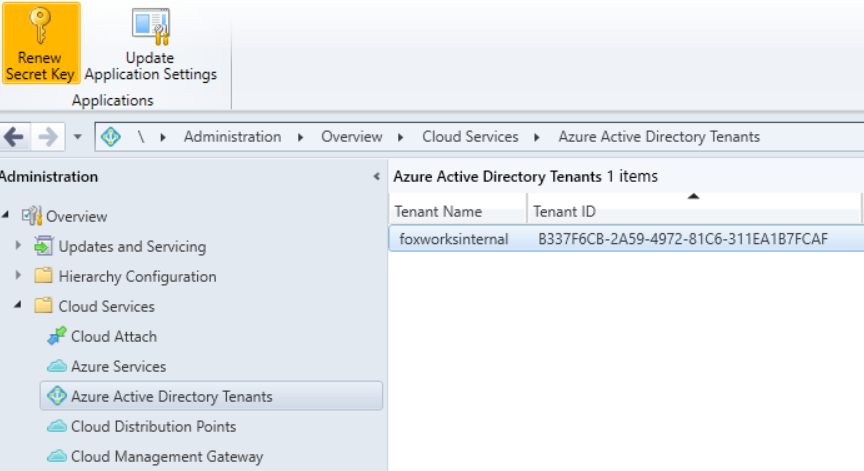Click the Hierarchy Configuration folder icon
Image resolution: width=864 pixels, height=471 pixels.
pos(44,275)
